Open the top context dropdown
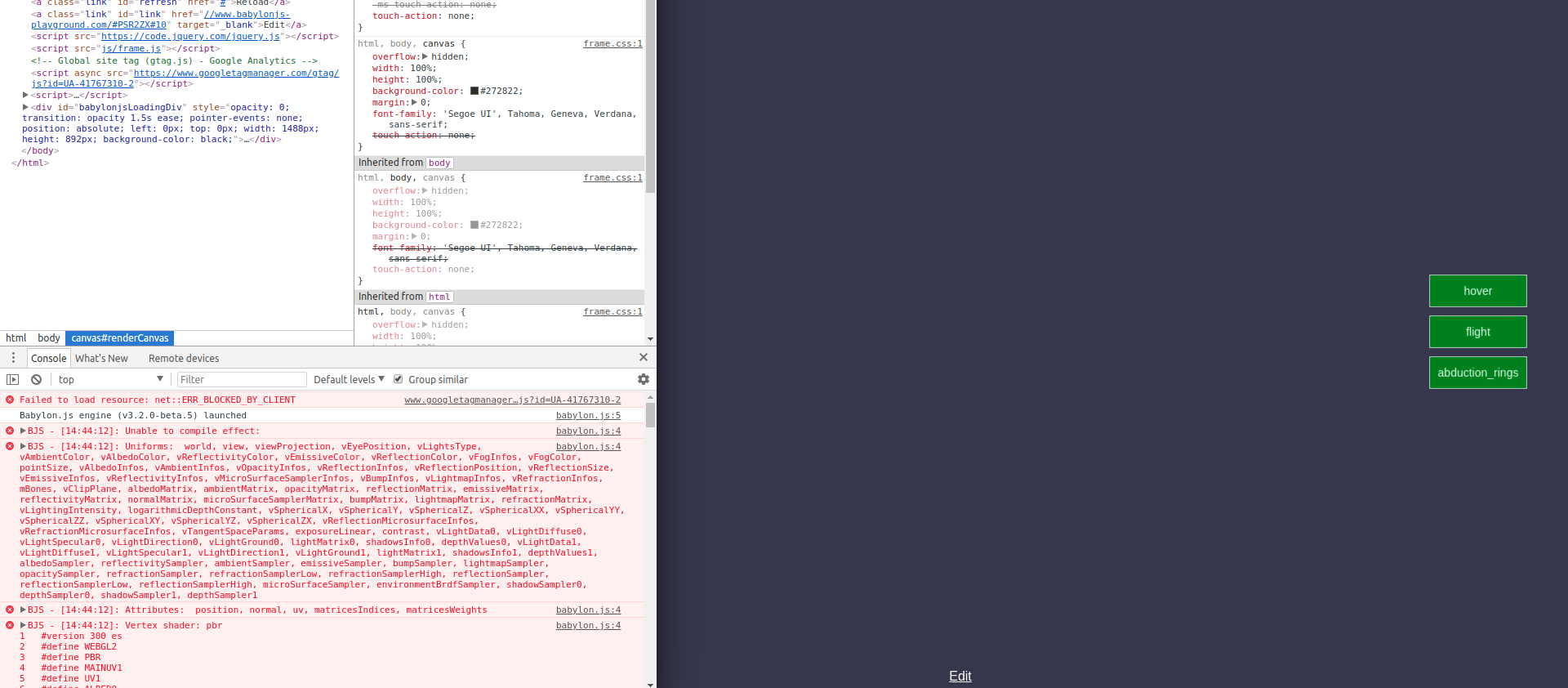Viewport: 1568px width, 688px height. (110, 379)
